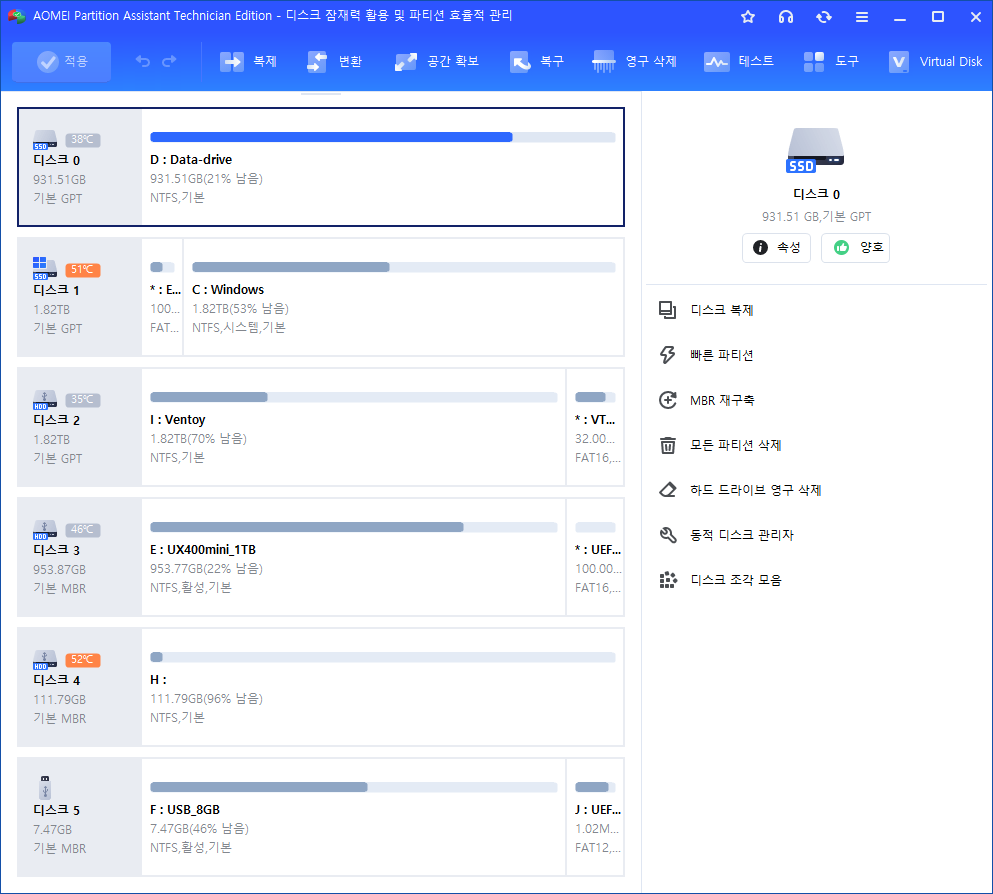
Task: Select the H: partition on 디스크 4
Action: (x=383, y=687)
